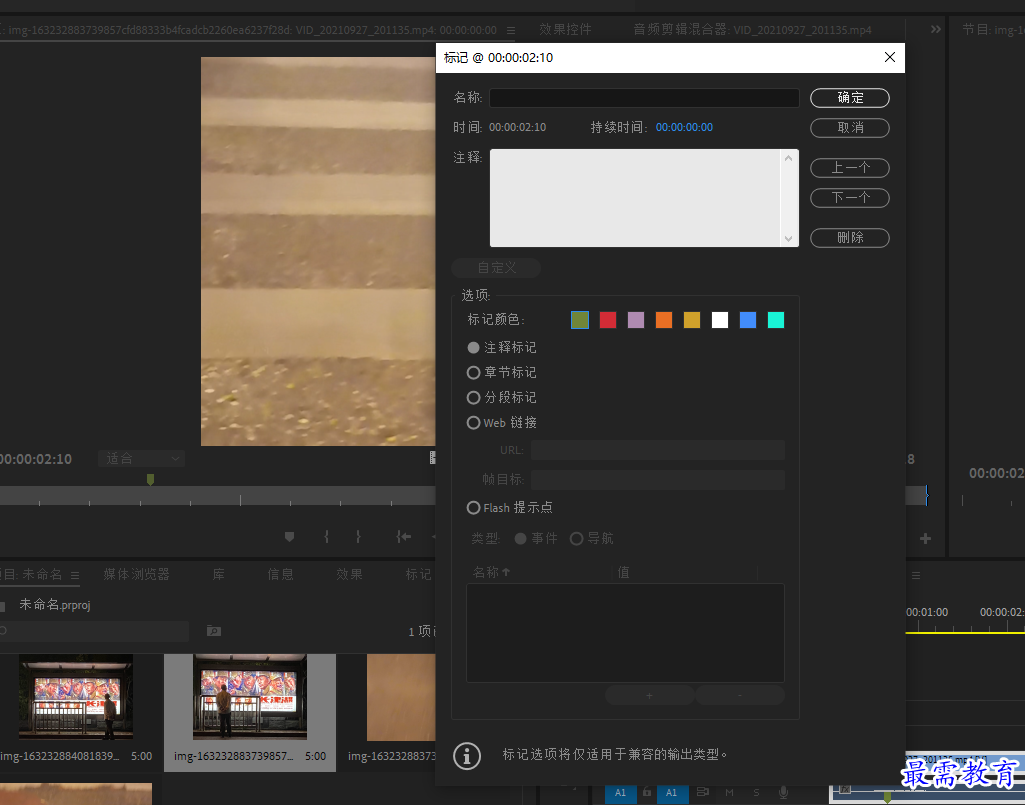1025x805 pixels.
Task: Open the 适合 zoom level dropdown
Action: (x=142, y=458)
